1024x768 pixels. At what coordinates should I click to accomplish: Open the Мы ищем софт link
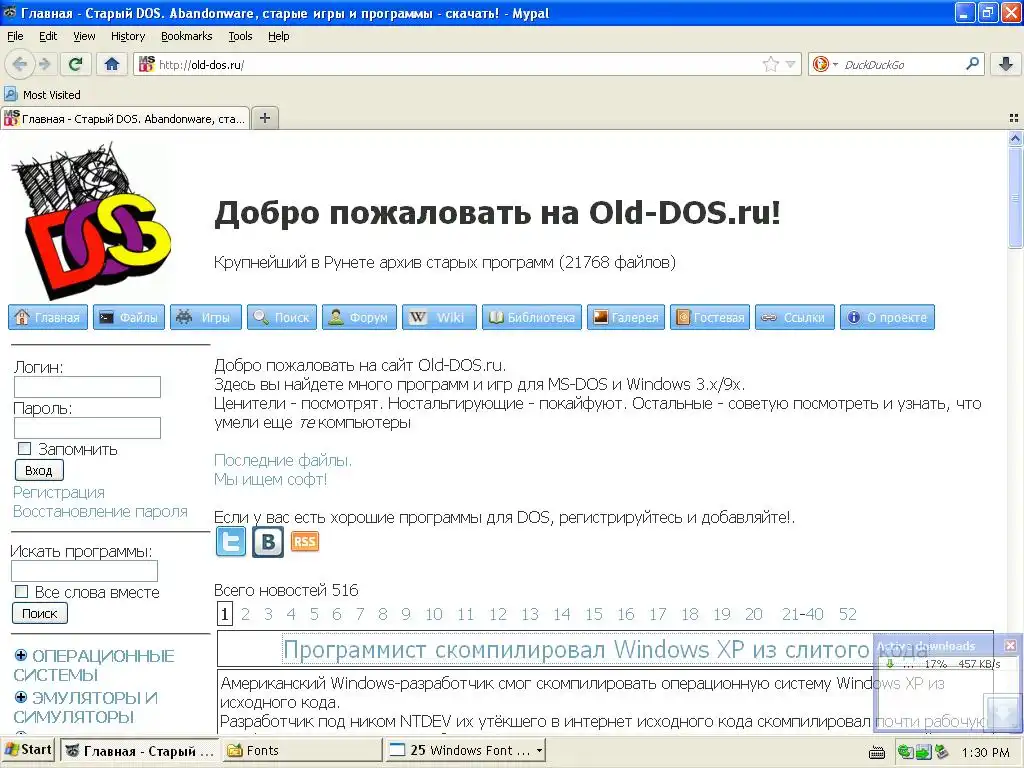pos(270,479)
